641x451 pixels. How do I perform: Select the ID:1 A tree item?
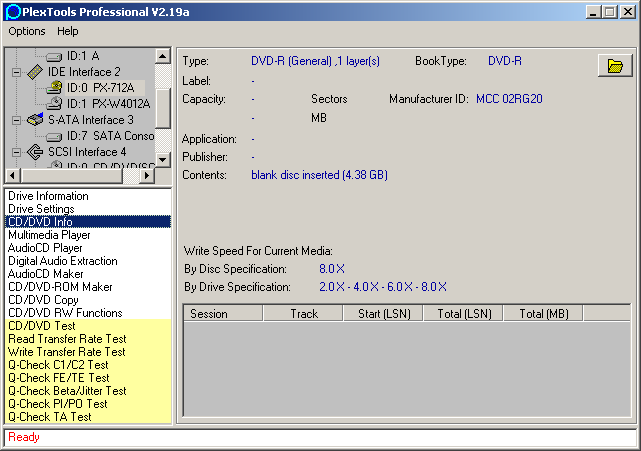(83, 56)
